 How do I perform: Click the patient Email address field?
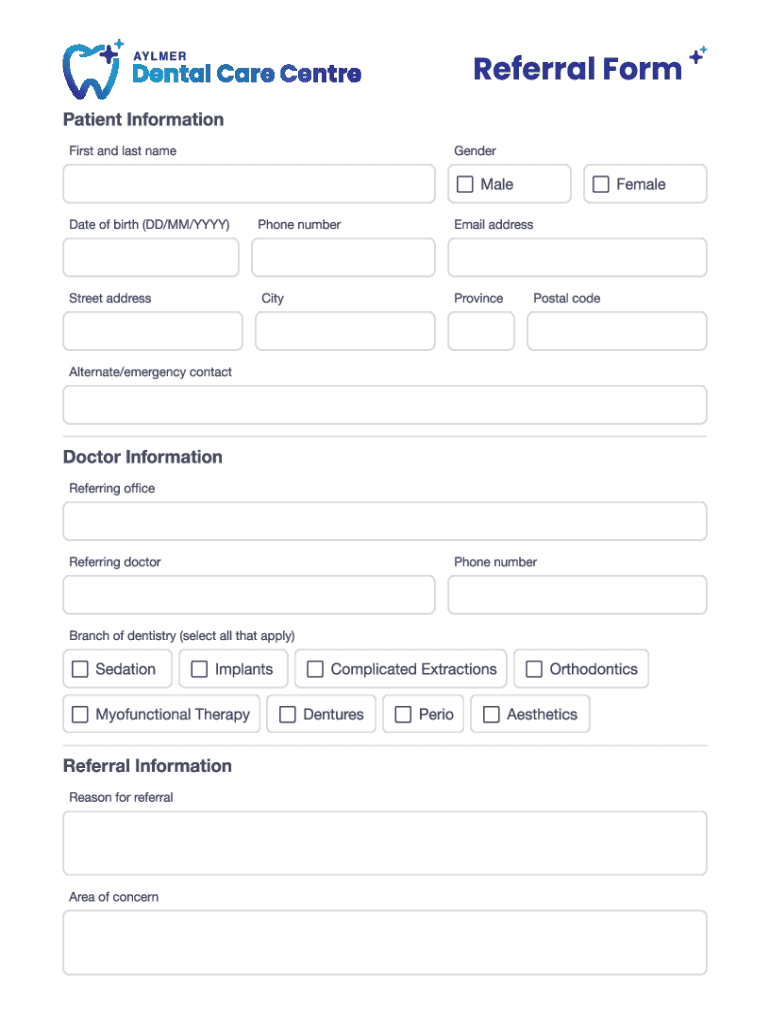point(577,257)
